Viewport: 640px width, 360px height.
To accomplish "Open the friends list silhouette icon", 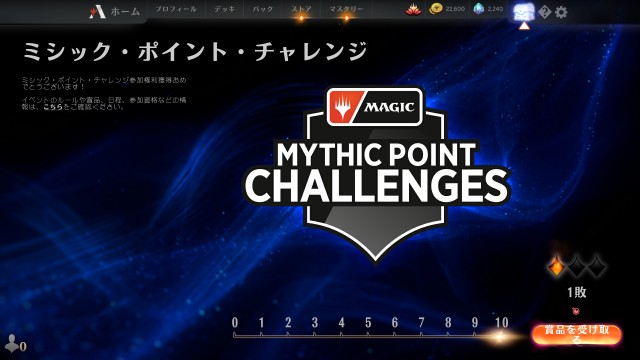I will [11, 343].
